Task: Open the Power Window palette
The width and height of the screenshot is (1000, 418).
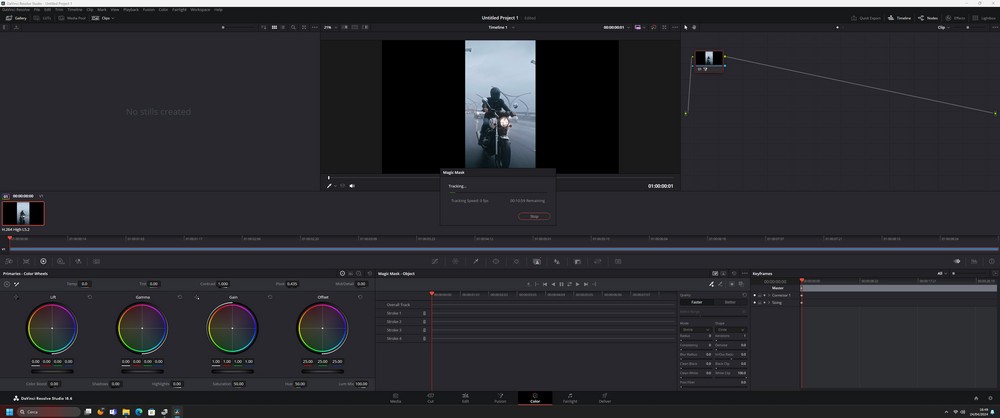Action: point(496,261)
